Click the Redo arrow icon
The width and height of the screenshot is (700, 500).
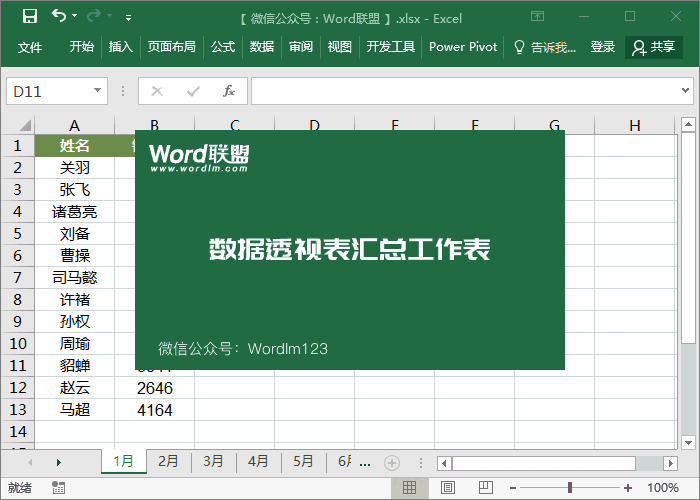[x=94, y=16]
